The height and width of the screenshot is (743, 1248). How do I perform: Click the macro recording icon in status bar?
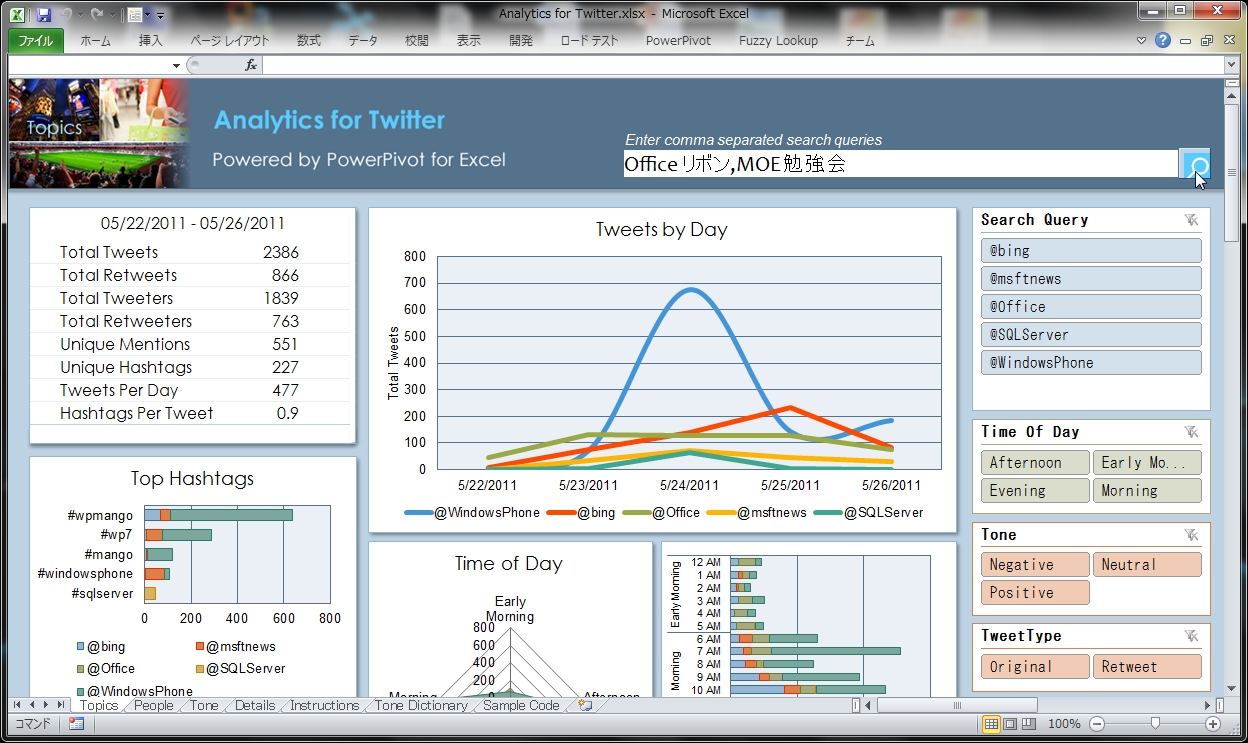[76, 724]
